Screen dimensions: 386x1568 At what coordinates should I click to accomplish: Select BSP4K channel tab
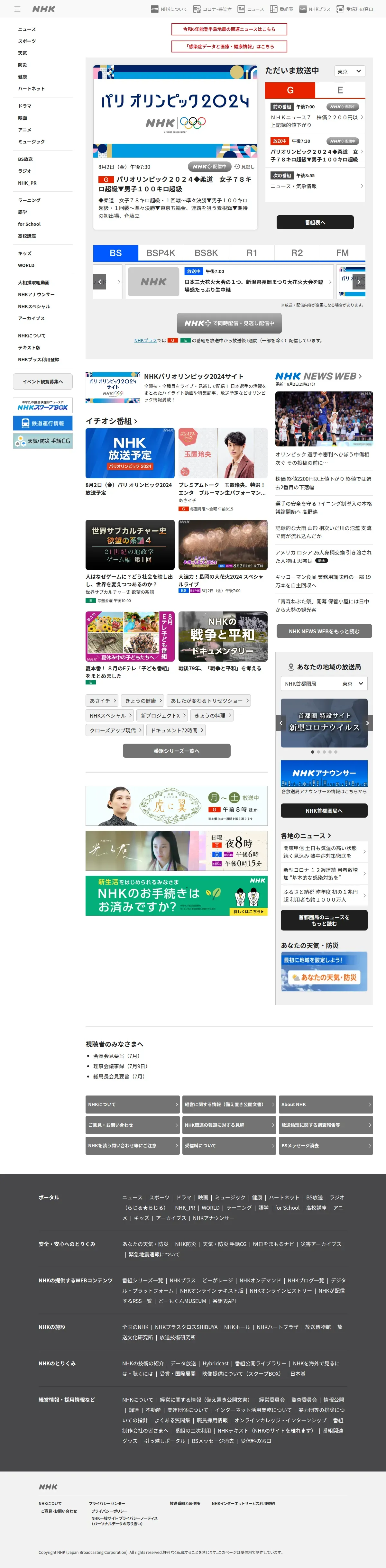(x=161, y=252)
